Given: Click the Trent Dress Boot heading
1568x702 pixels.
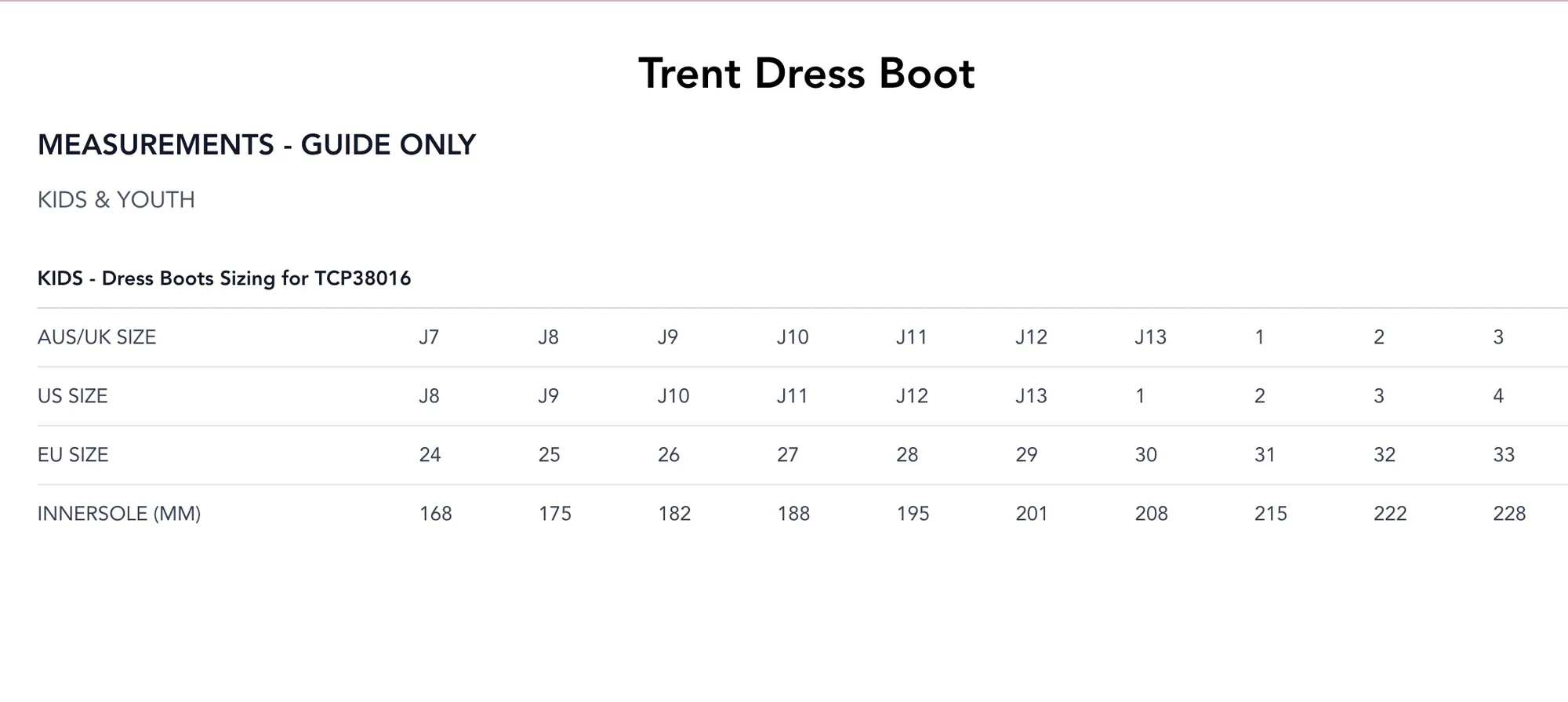Looking at the screenshot, I should (806, 74).
